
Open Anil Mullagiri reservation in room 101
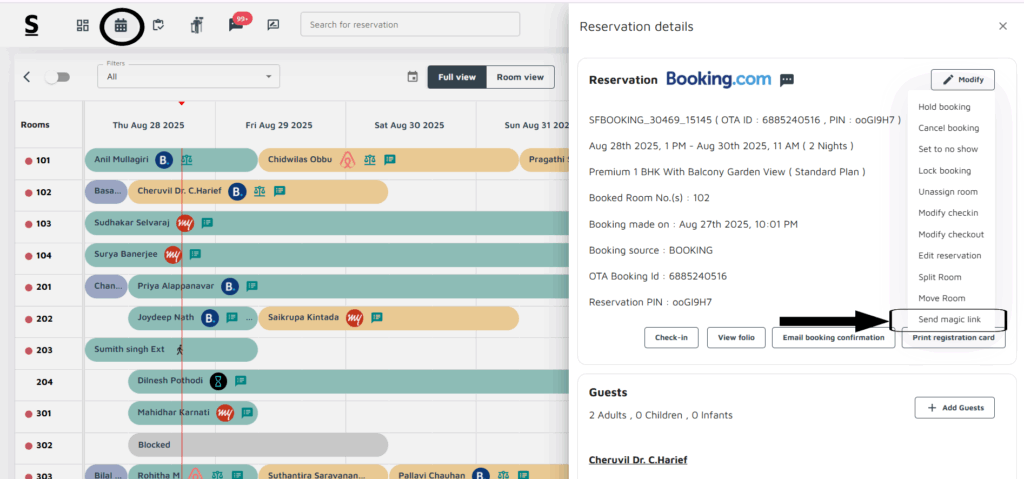tap(171, 160)
